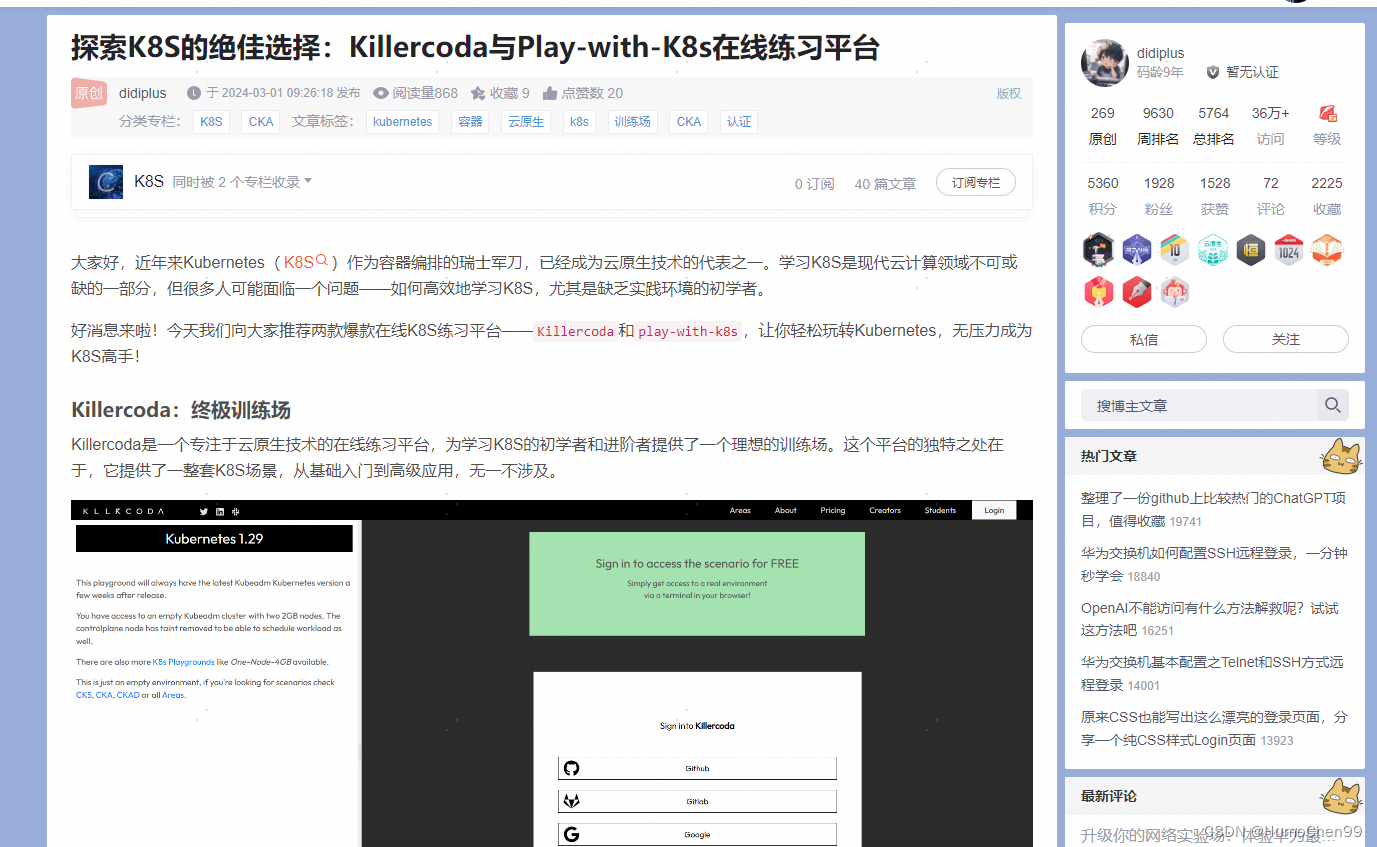Click the magnifier icon in the blog search box
This screenshot has height=847, width=1377.
click(x=1332, y=405)
